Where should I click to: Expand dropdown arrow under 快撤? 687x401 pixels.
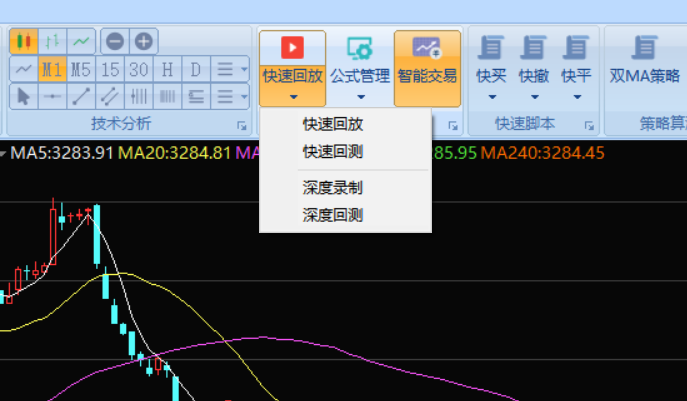click(535, 97)
